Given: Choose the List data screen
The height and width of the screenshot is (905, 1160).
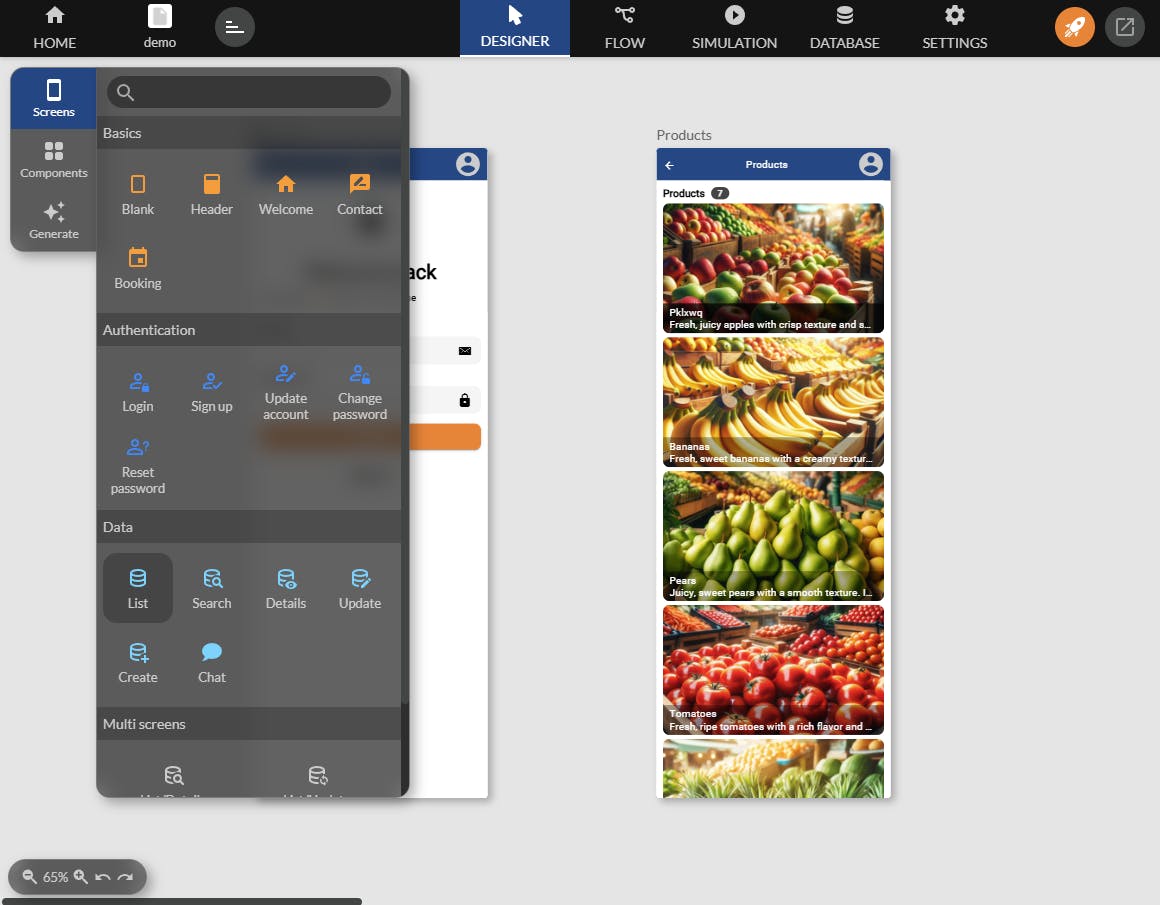Looking at the screenshot, I should pos(138,588).
